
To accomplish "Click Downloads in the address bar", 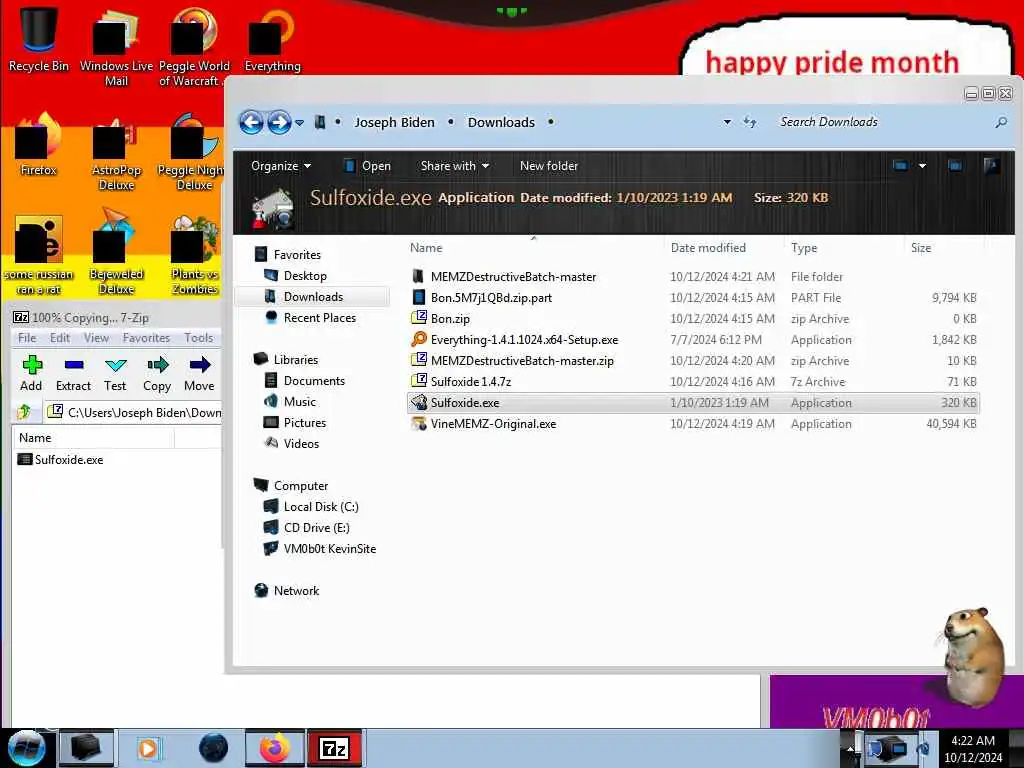I will (x=501, y=122).
